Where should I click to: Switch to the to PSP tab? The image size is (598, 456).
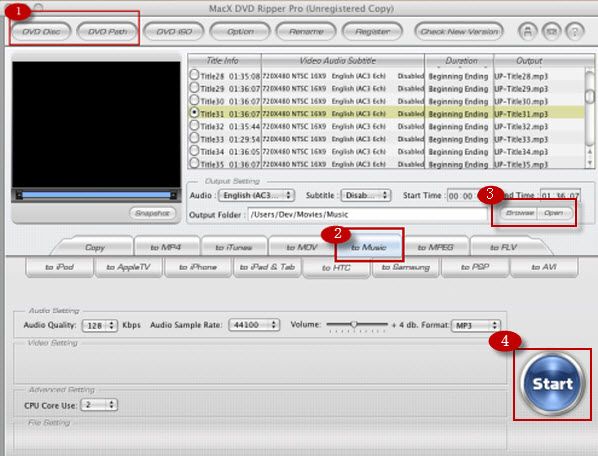click(475, 267)
